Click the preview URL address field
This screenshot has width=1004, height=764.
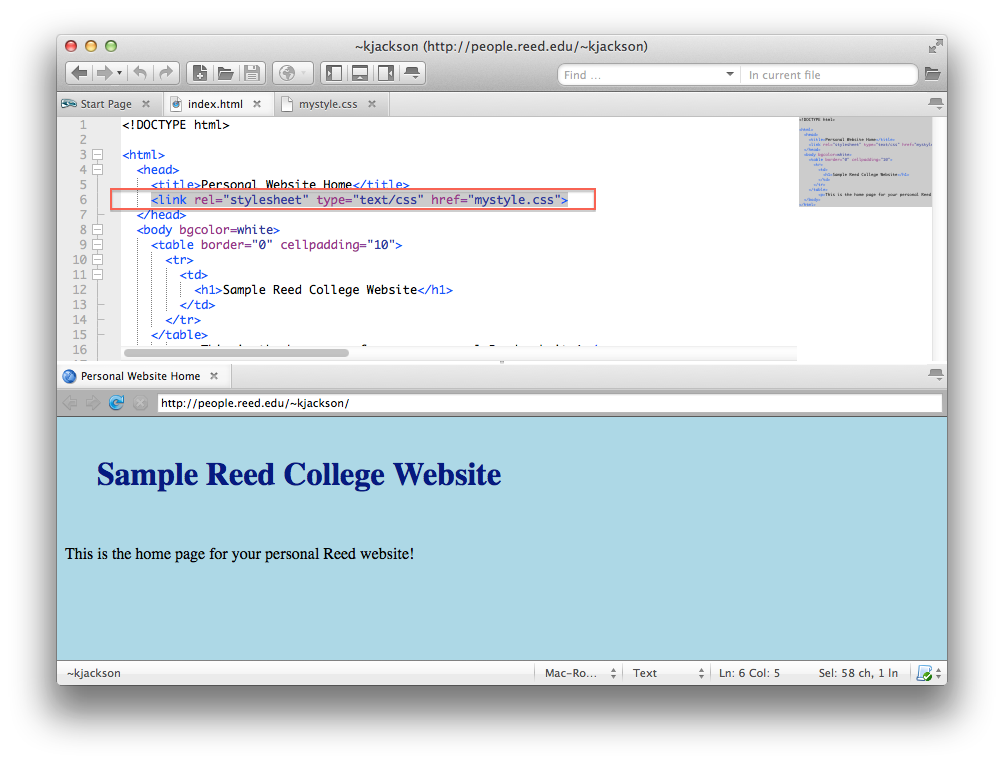[548, 403]
